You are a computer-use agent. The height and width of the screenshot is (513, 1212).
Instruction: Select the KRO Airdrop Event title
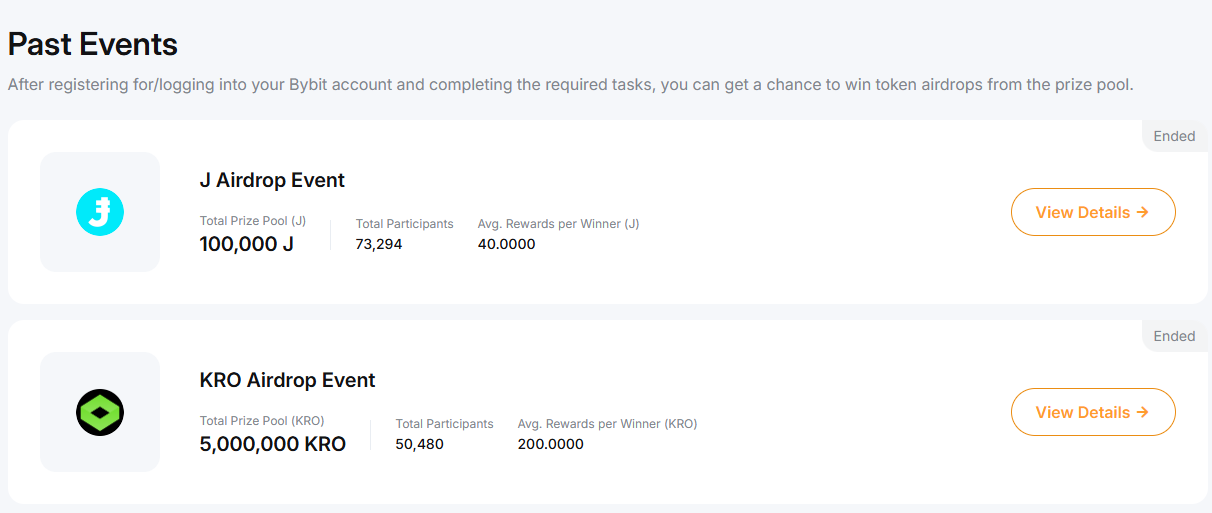coord(287,381)
